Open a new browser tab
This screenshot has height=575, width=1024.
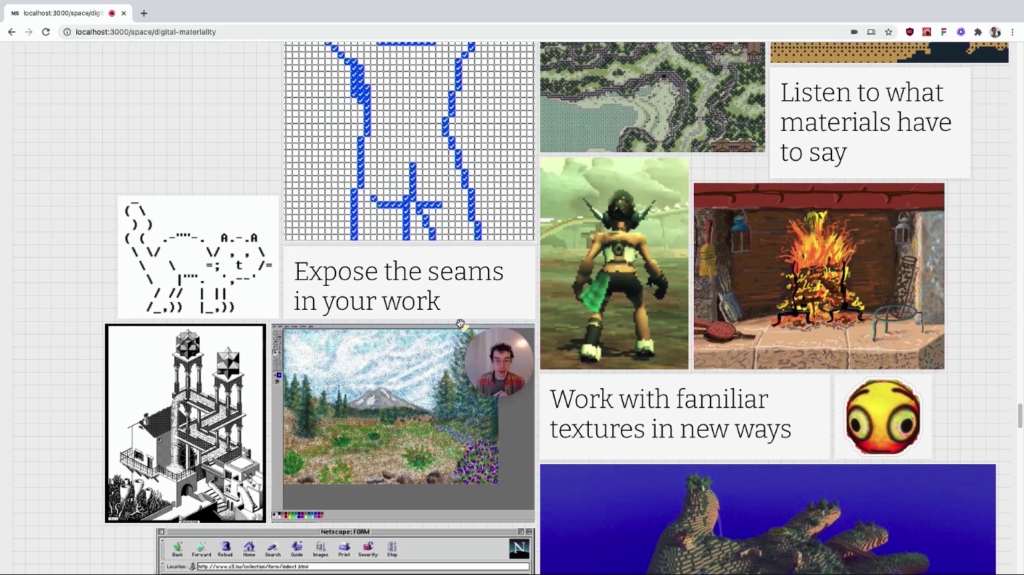click(144, 13)
